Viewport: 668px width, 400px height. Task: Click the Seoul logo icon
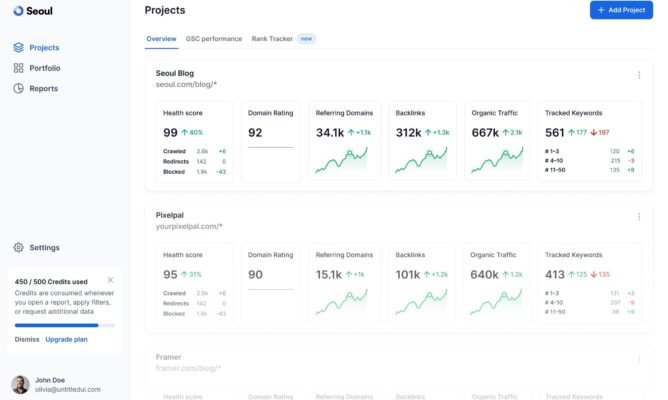[x=18, y=10]
